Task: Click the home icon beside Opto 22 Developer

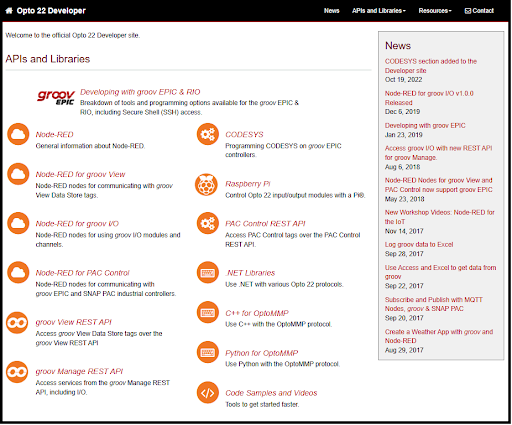Action: [9, 11]
